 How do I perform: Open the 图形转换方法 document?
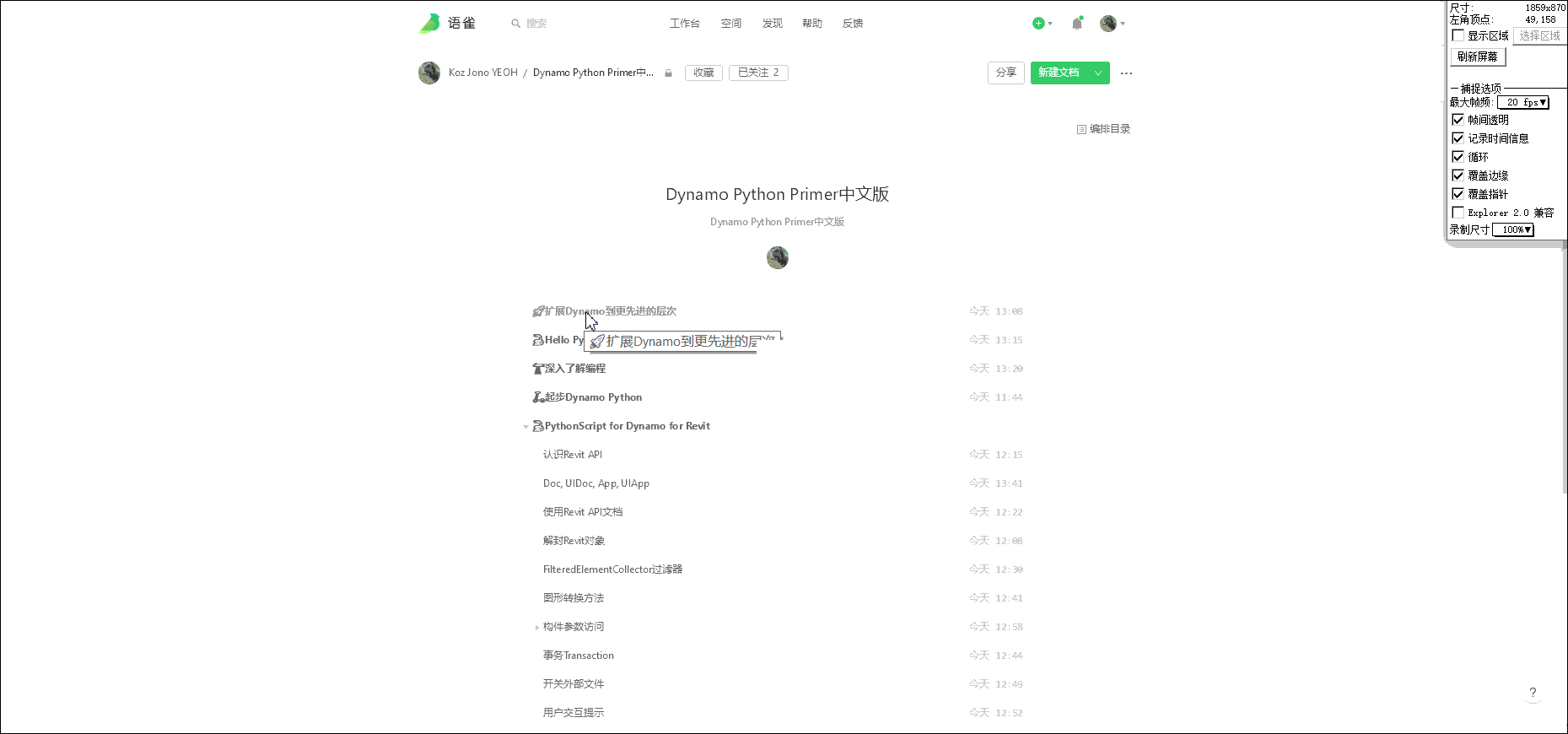[574, 598]
